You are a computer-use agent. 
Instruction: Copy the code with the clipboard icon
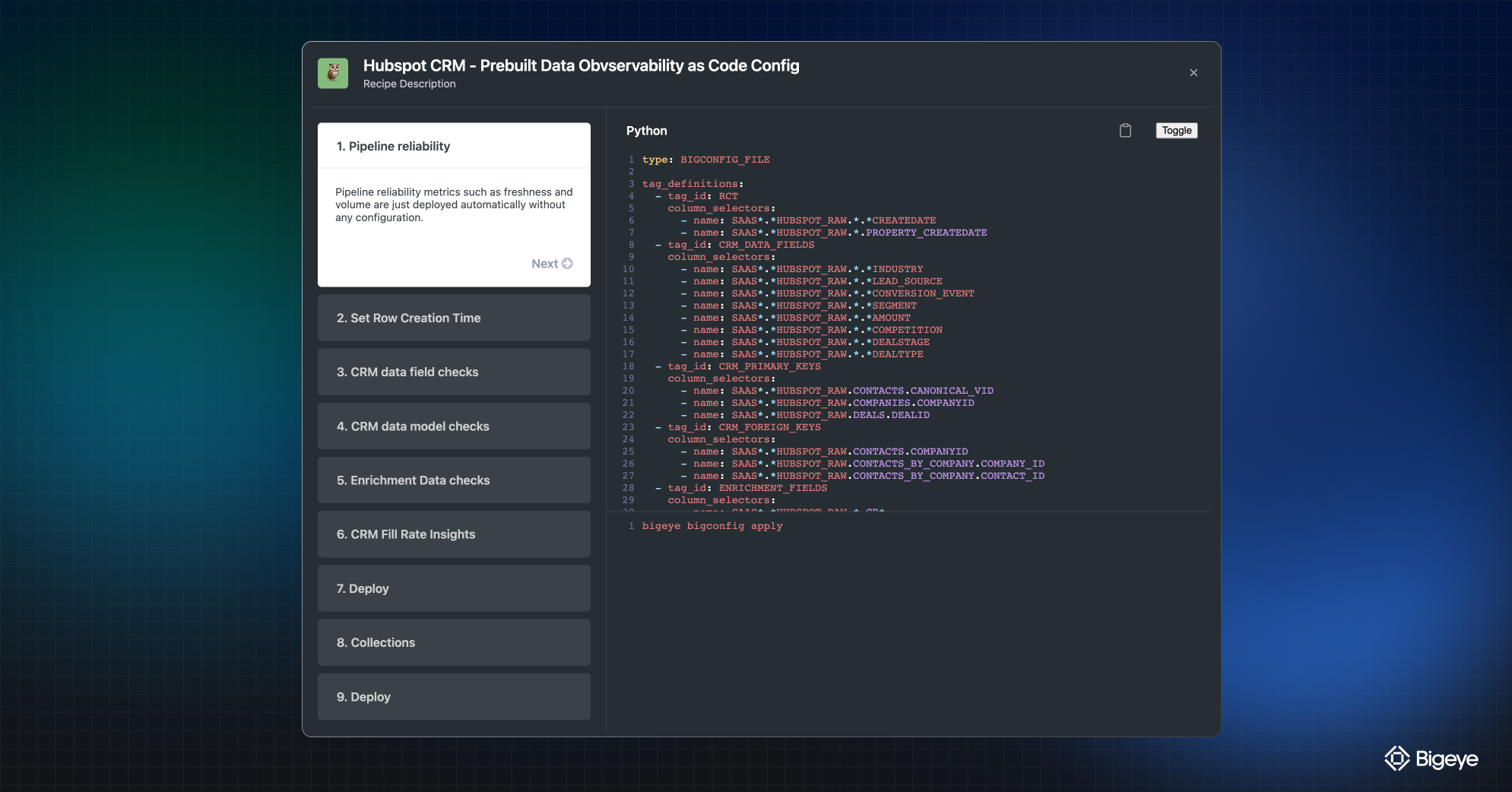click(1125, 131)
